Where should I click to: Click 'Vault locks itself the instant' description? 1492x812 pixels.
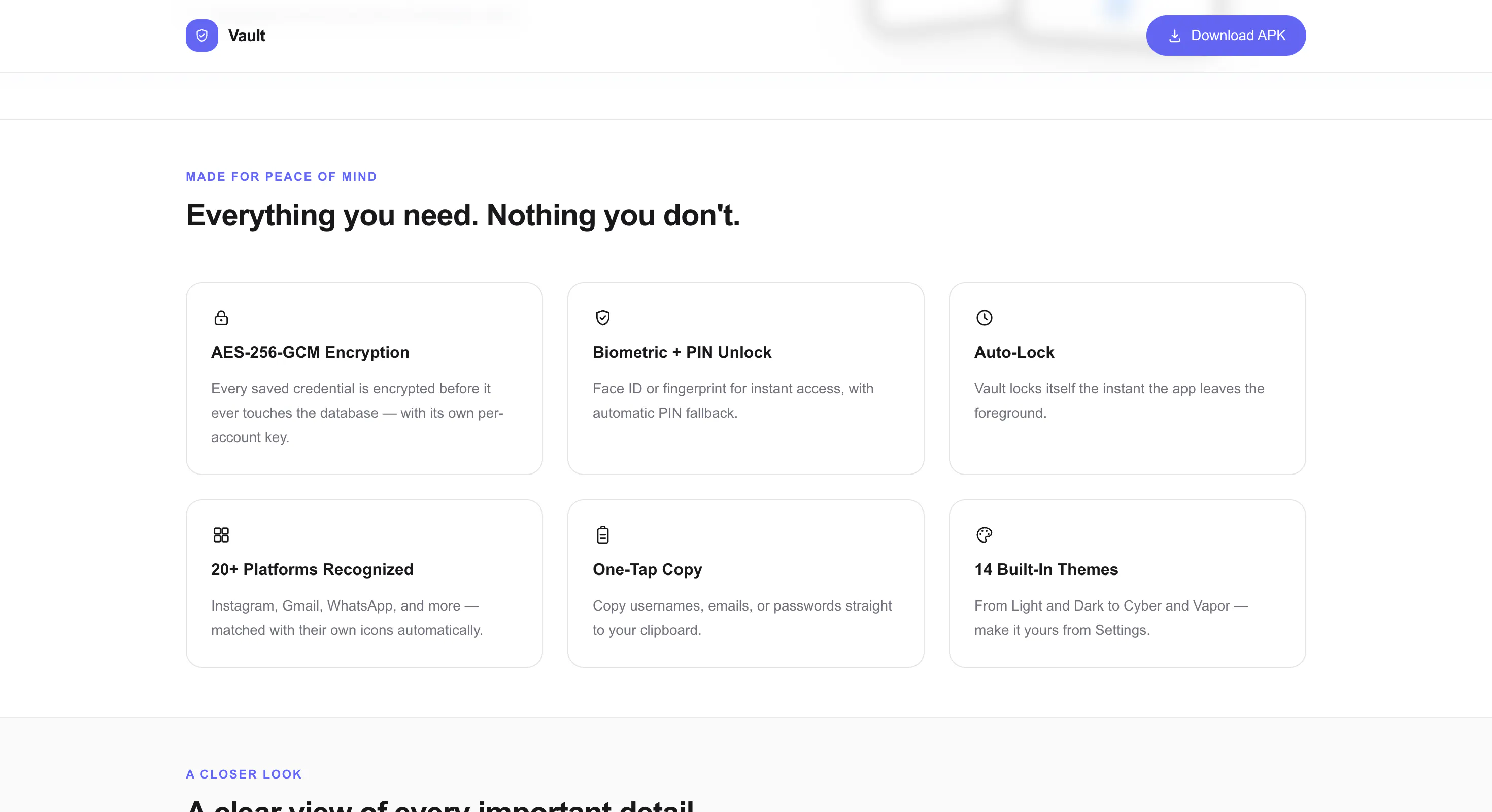[1119, 401]
